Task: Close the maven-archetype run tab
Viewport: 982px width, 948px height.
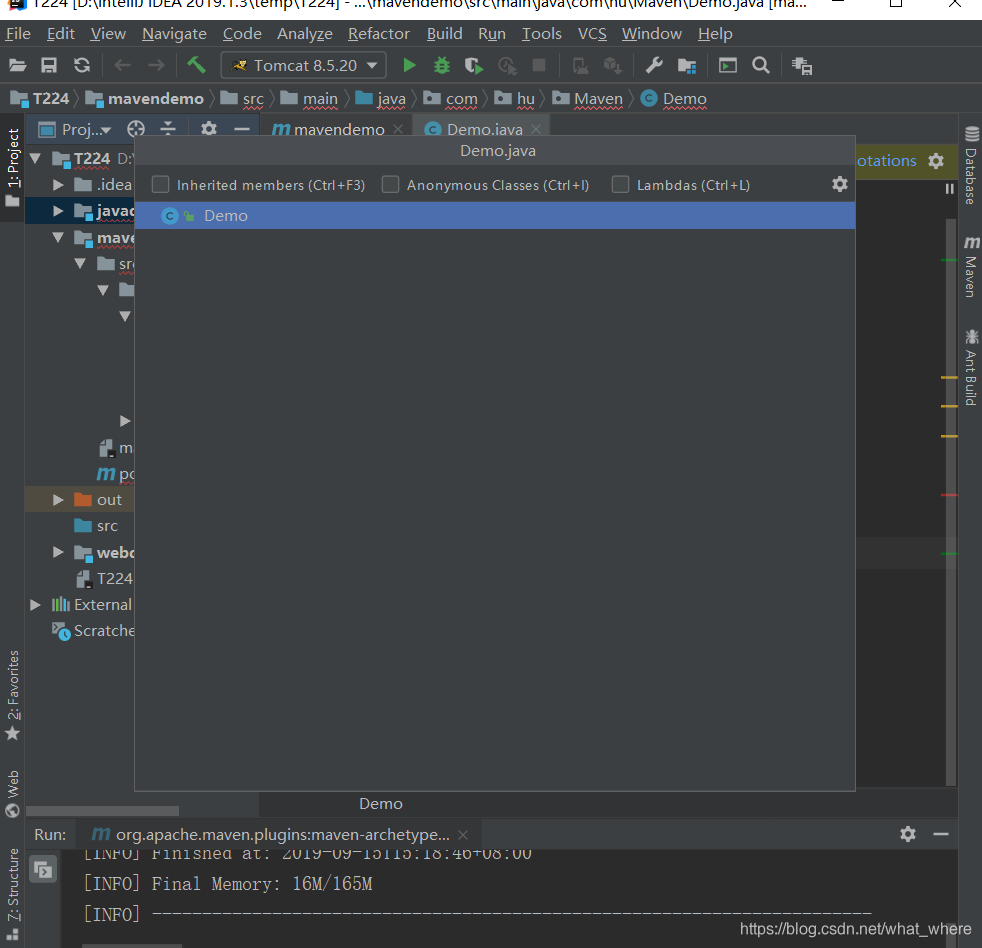Action: pos(463,835)
